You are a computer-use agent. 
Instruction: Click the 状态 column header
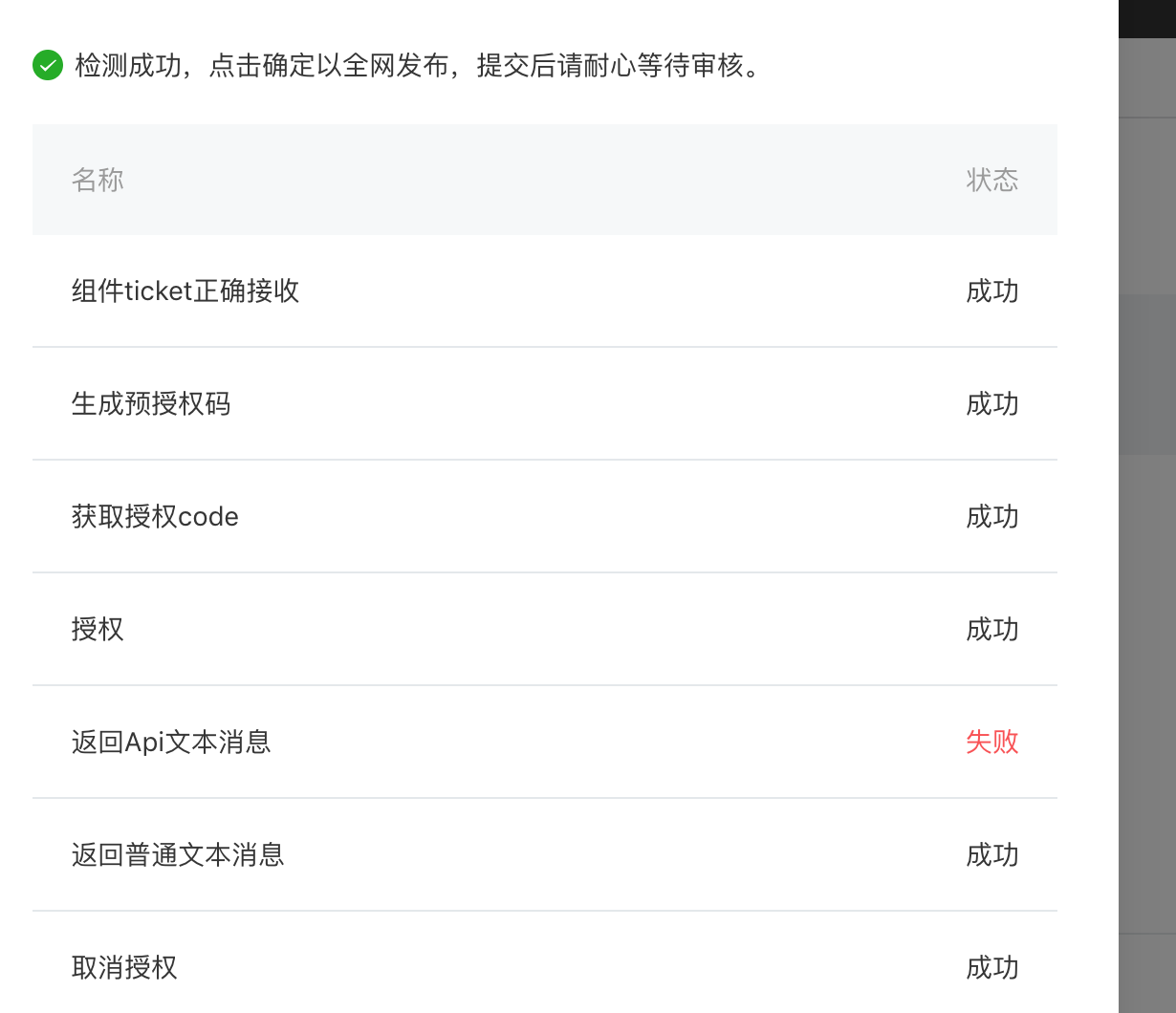click(x=991, y=180)
